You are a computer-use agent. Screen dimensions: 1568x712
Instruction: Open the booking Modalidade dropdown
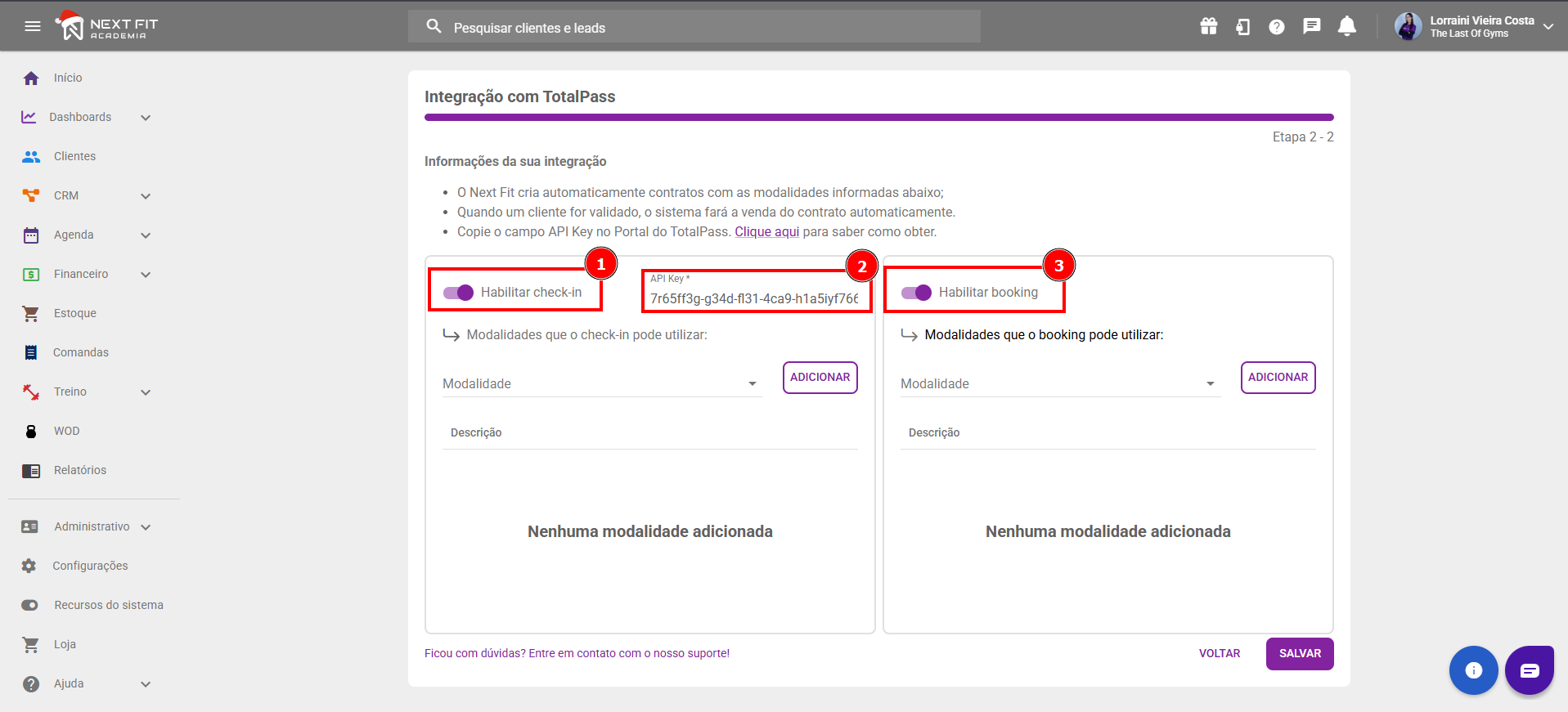pos(1060,383)
